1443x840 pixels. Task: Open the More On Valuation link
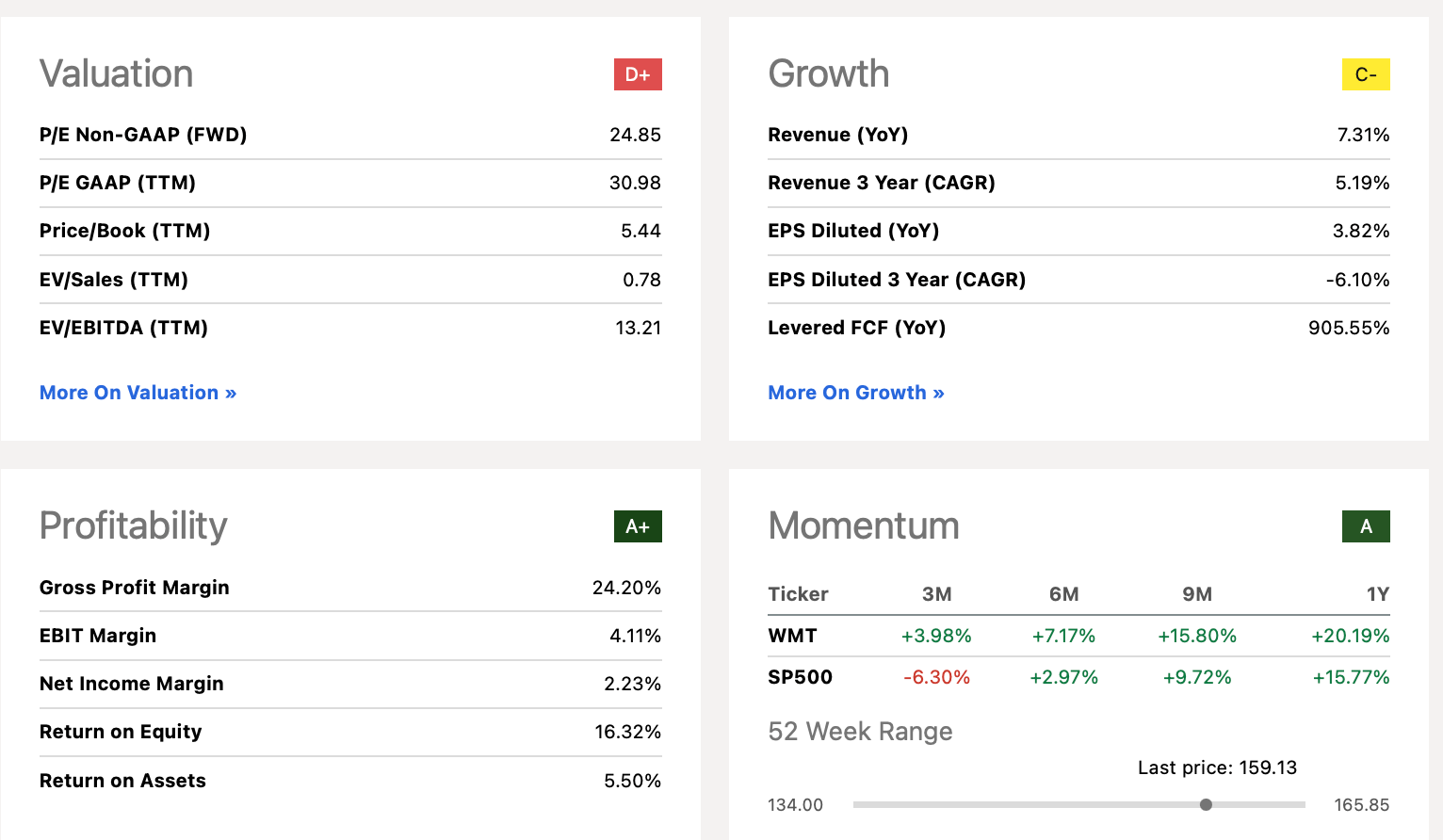point(138,393)
